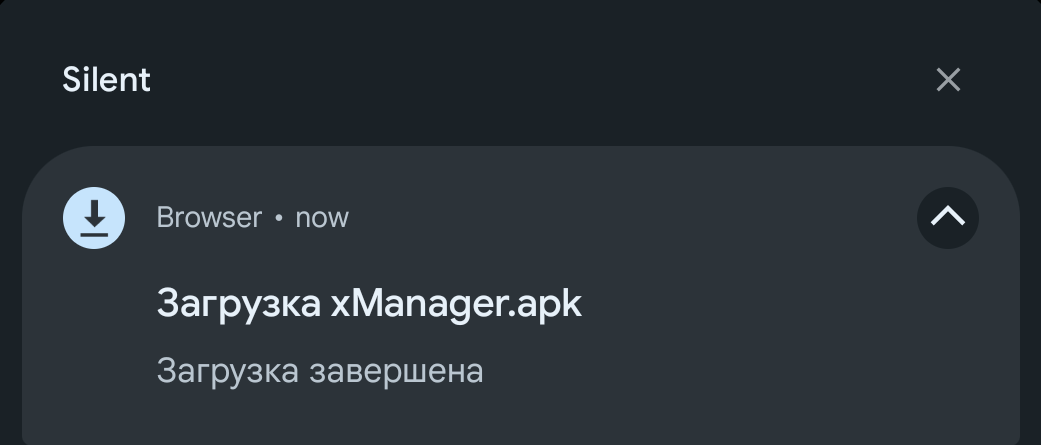Image resolution: width=1041 pixels, height=445 pixels.
Task: Select the 'Silent' section header
Action: 106,80
